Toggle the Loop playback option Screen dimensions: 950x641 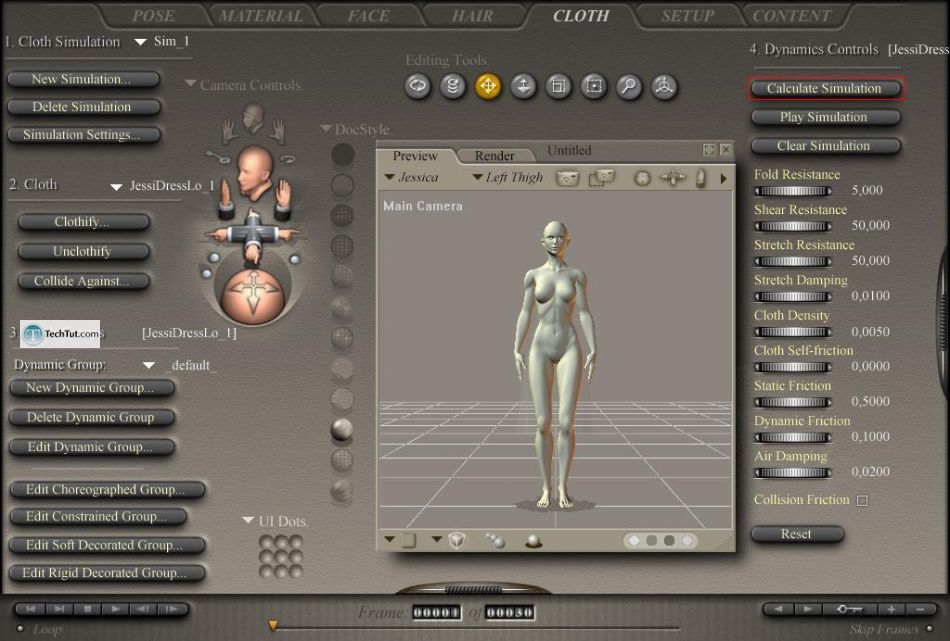pos(46,629)
